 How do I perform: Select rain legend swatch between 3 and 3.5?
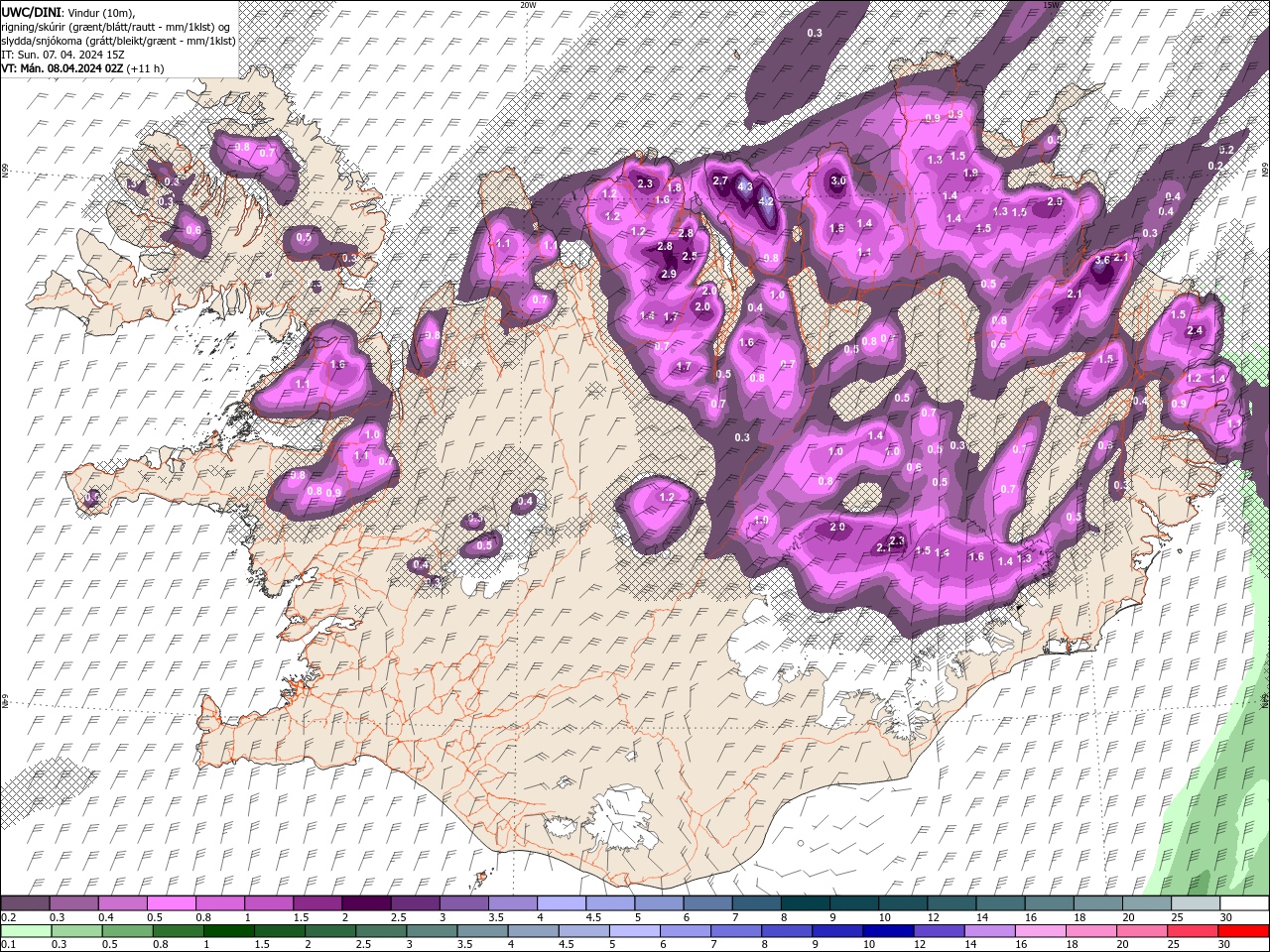tap(432, 931)
